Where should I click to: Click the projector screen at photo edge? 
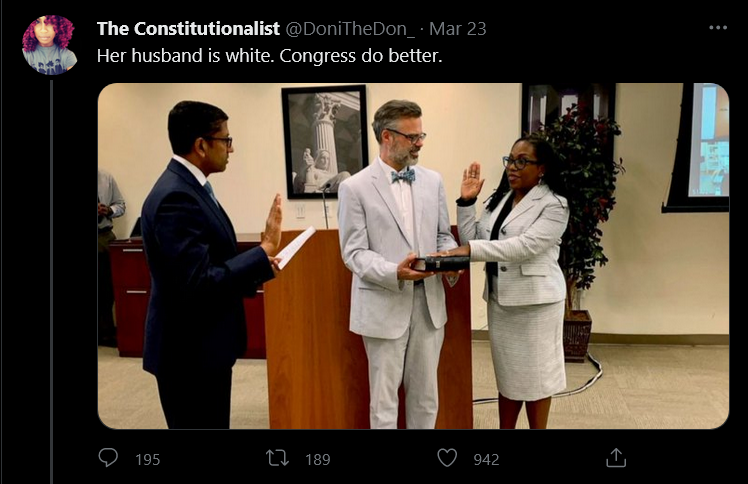[x=699, y=147]
